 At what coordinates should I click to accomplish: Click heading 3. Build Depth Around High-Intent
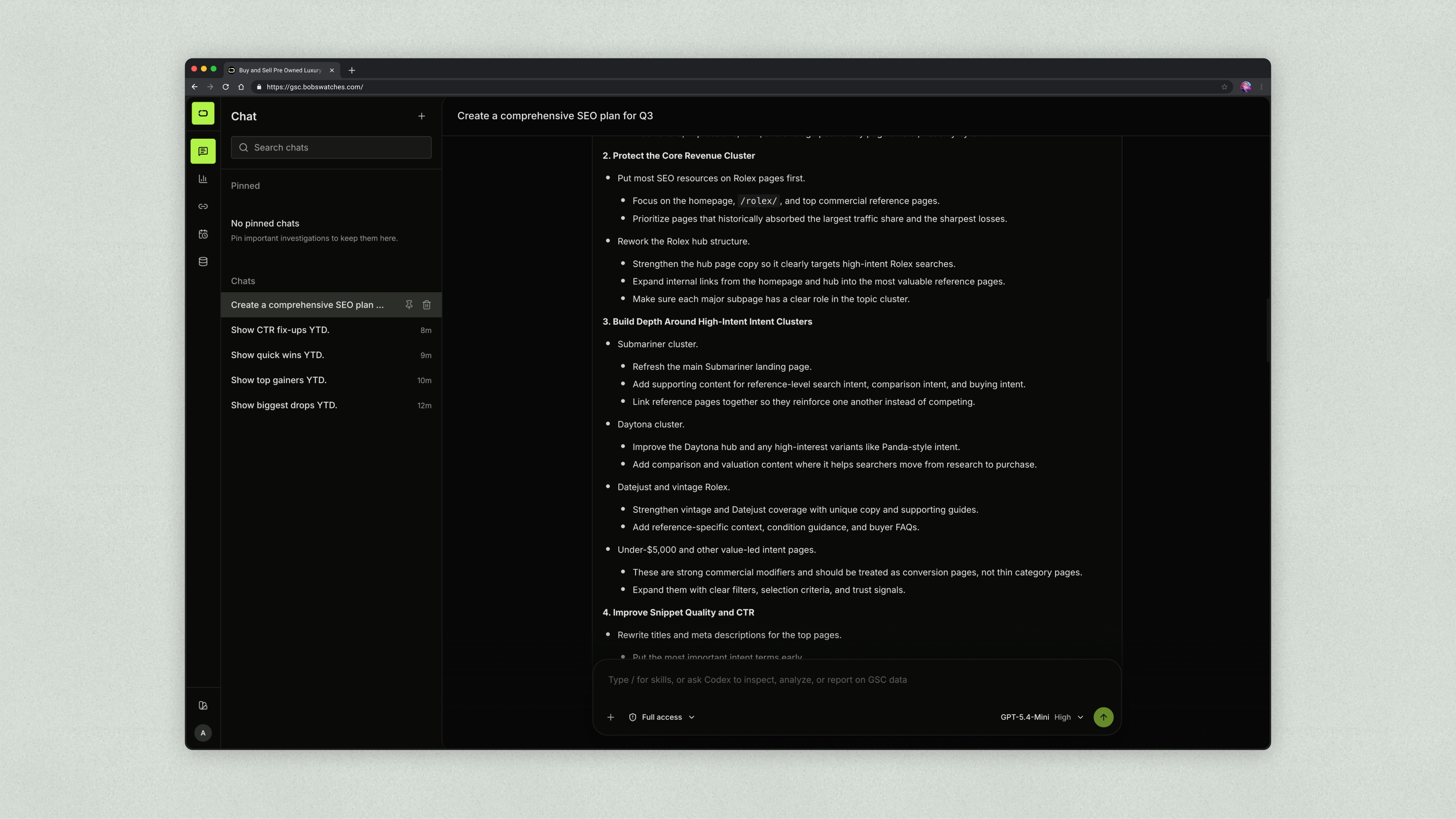coord(707,322)
